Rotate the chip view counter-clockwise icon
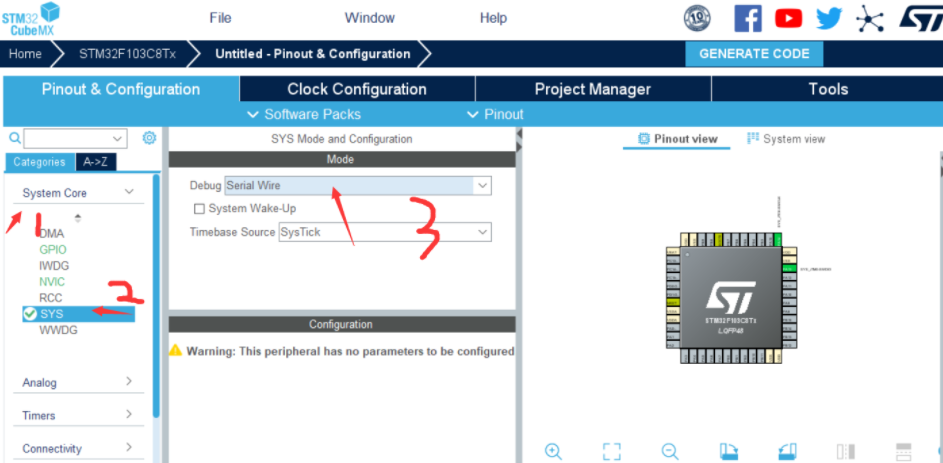This screenshot has height=463, width=943. (x=787, y=451)
